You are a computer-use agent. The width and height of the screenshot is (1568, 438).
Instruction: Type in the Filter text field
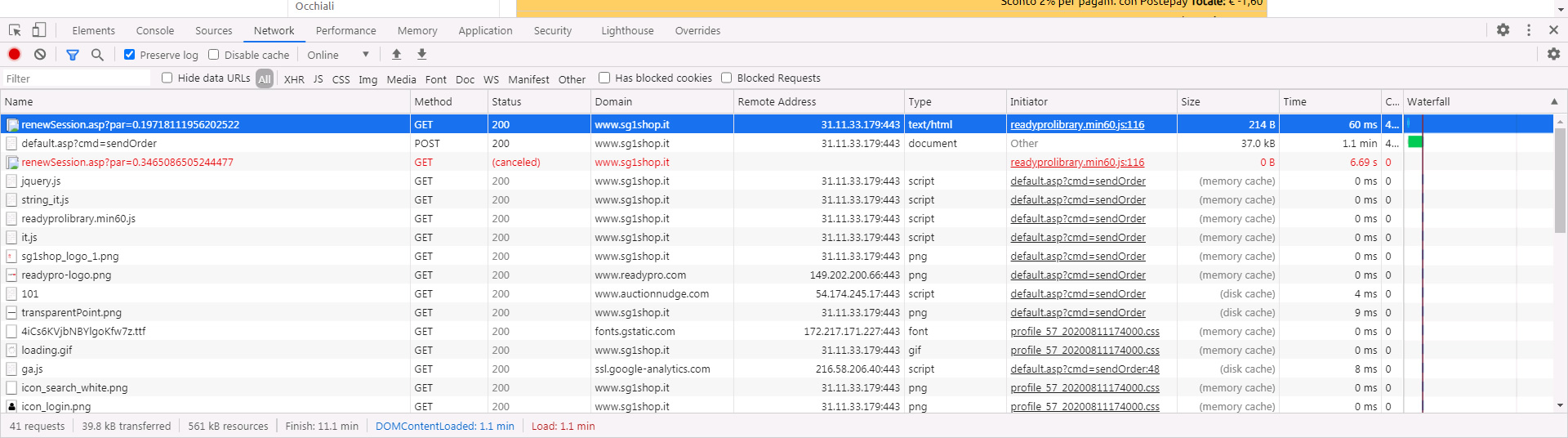76,78
